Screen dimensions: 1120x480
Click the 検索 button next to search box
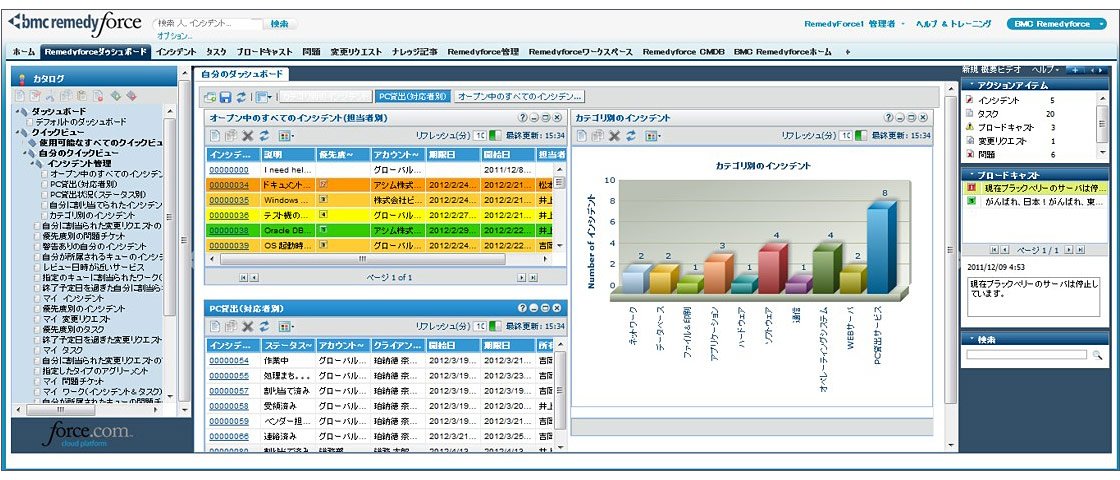click(x=279, y=24)
